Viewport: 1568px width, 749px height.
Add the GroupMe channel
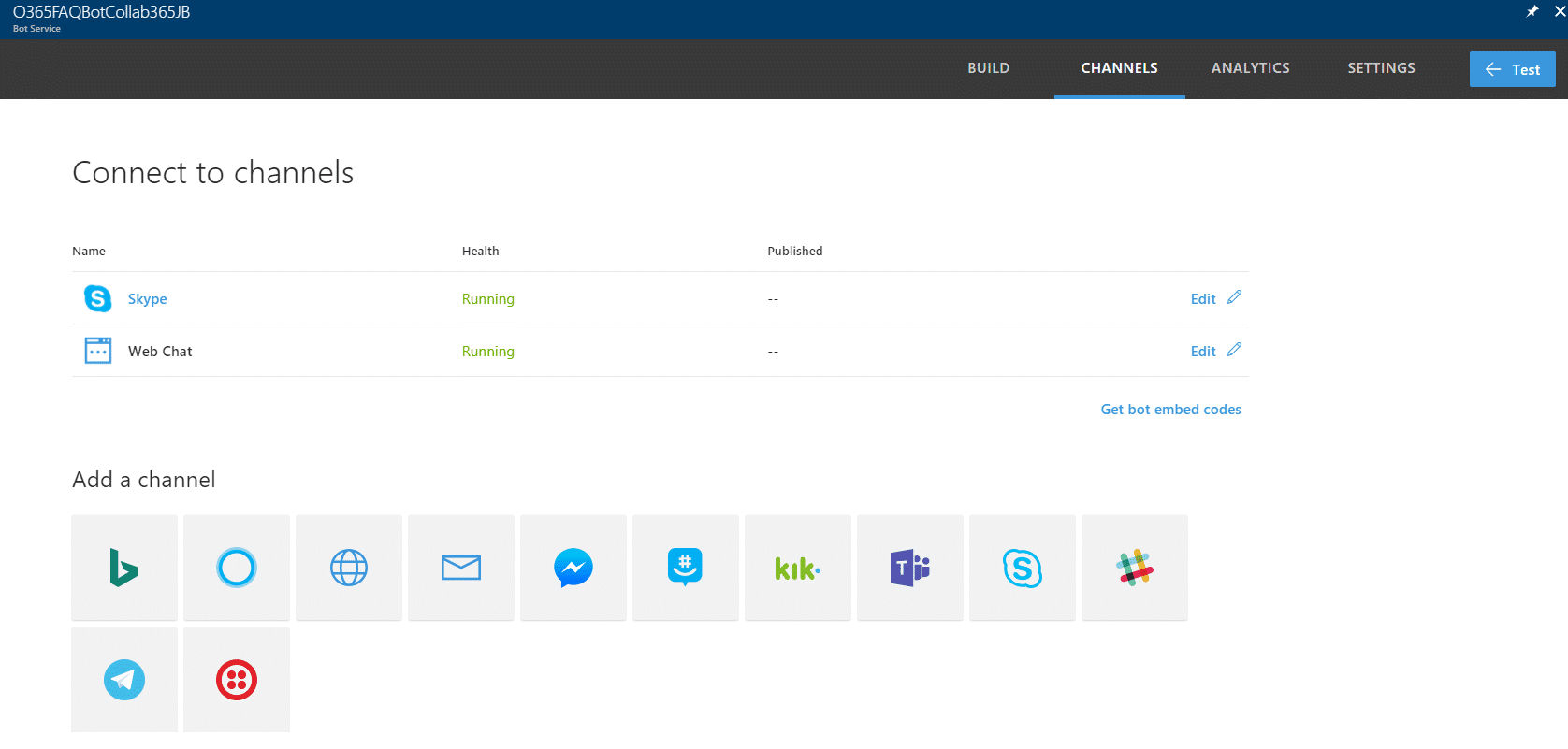pyautogui.click(x=686, y=568)
